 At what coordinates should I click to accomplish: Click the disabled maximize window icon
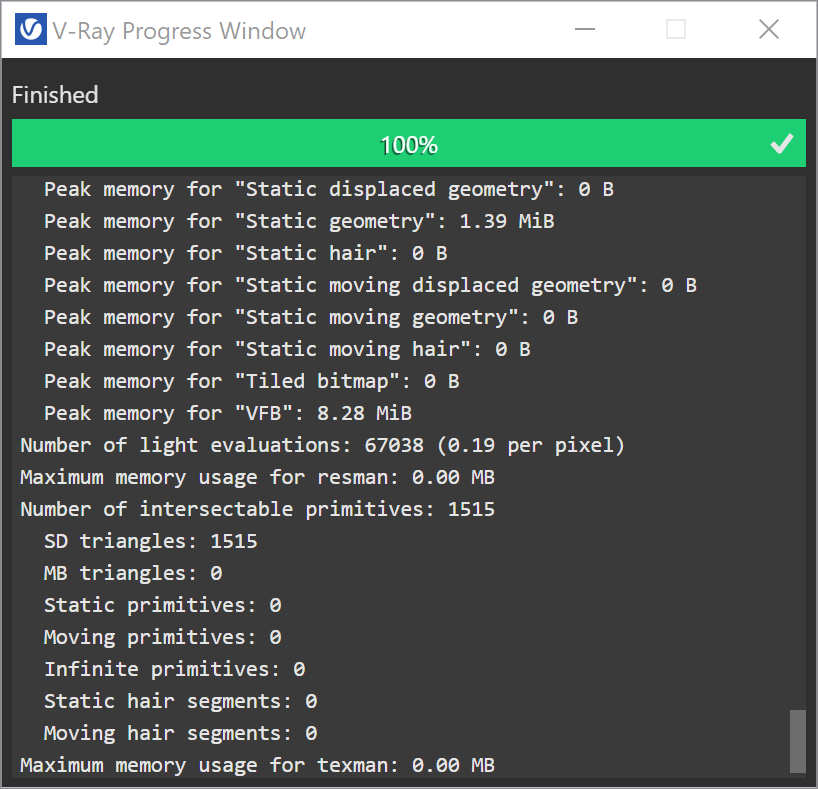coord(676,29)
